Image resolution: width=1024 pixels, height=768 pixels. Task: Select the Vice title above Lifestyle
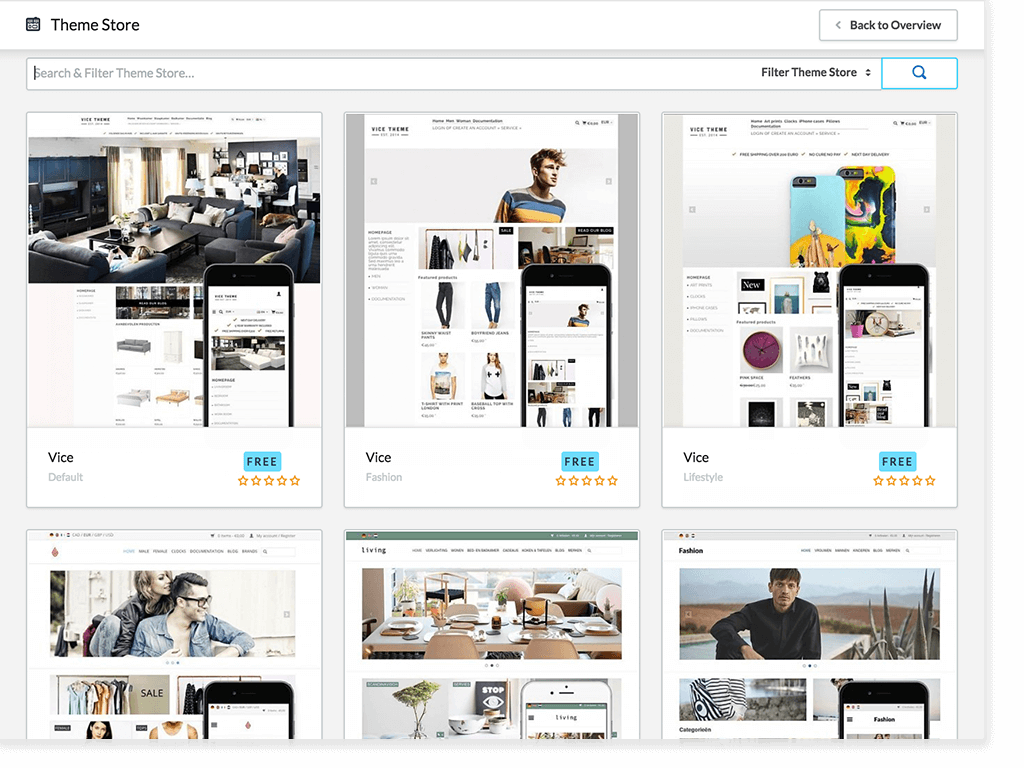[696, 457]
